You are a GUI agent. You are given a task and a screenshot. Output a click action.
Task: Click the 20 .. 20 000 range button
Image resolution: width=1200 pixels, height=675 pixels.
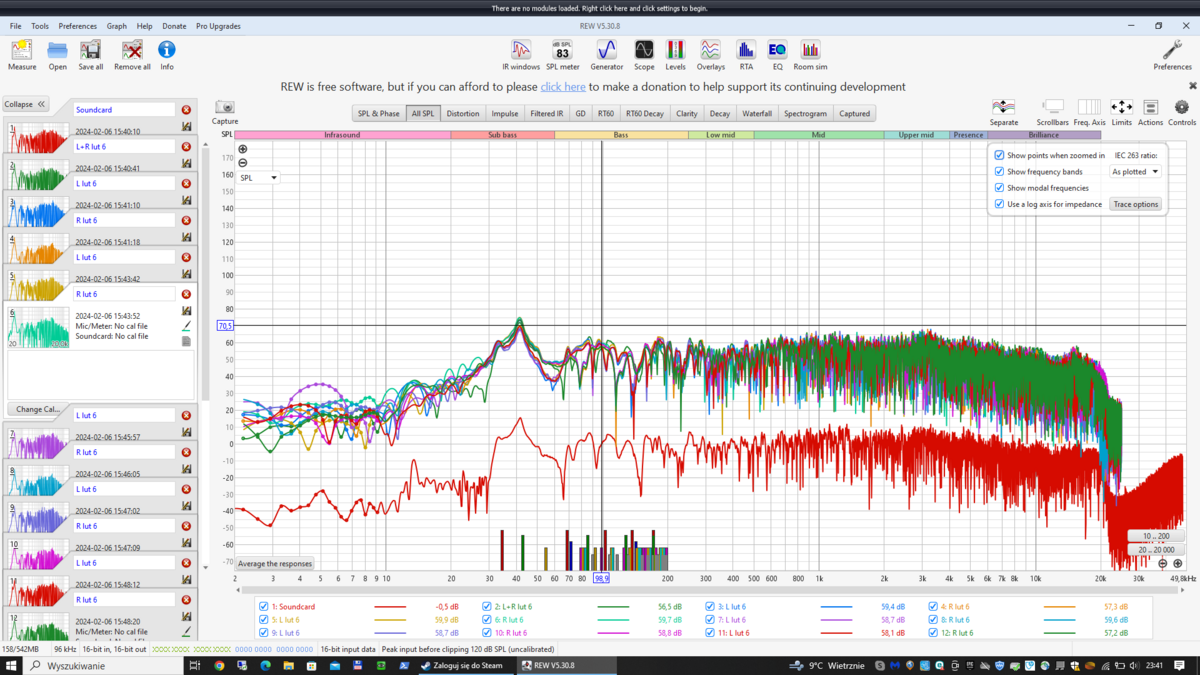1156,550
